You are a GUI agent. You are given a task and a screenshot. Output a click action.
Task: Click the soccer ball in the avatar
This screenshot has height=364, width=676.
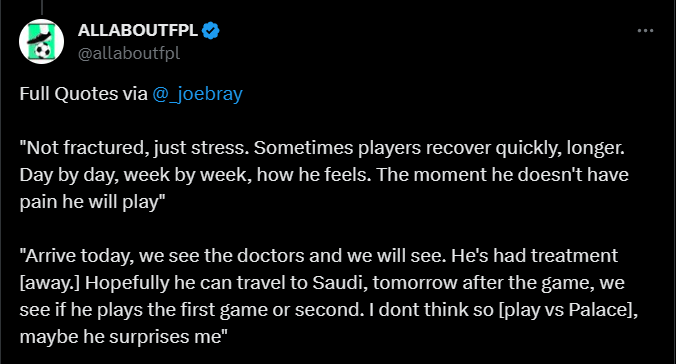(x=43, y=52)
